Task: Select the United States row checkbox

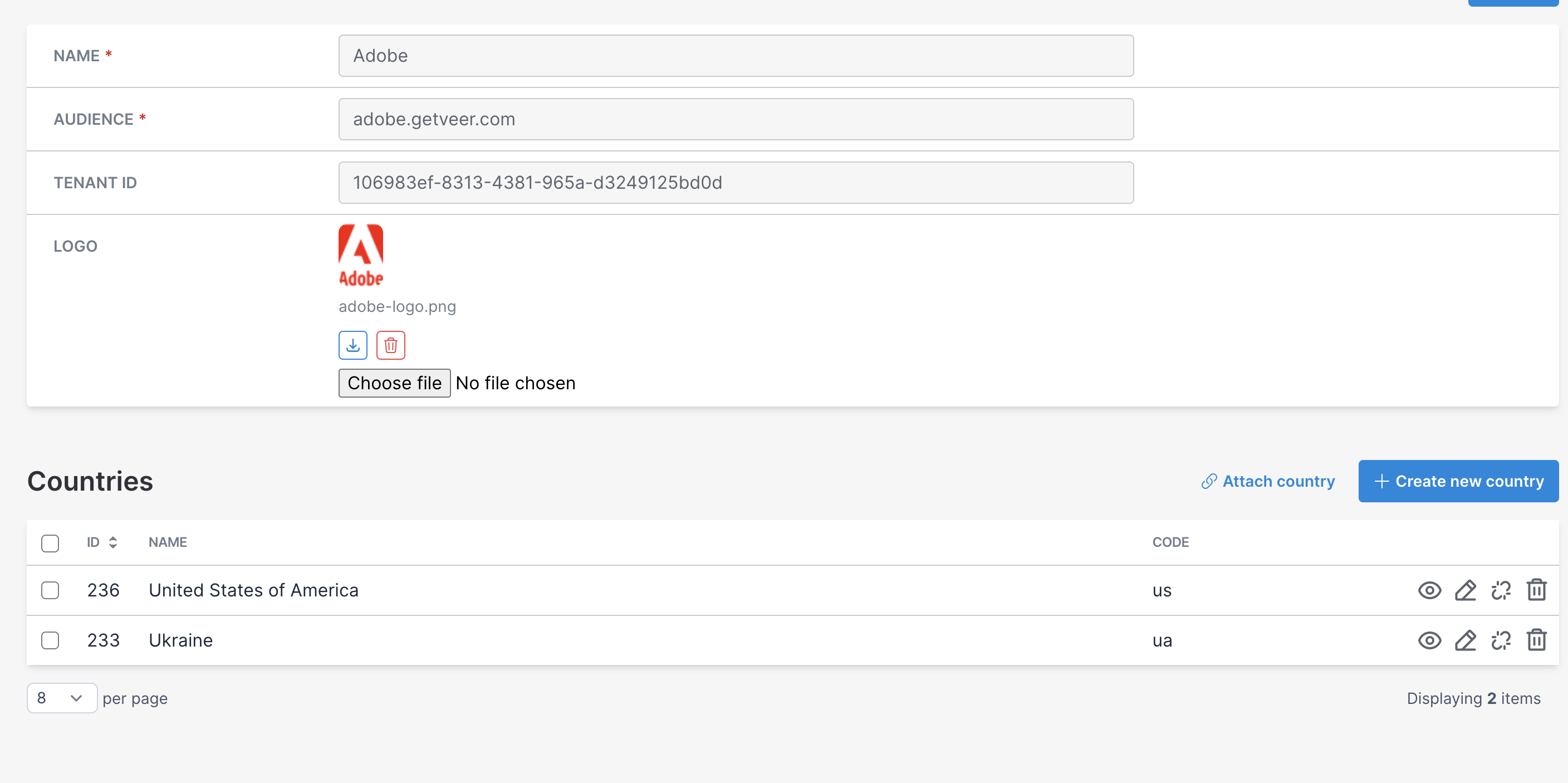Action: [50, 590]
